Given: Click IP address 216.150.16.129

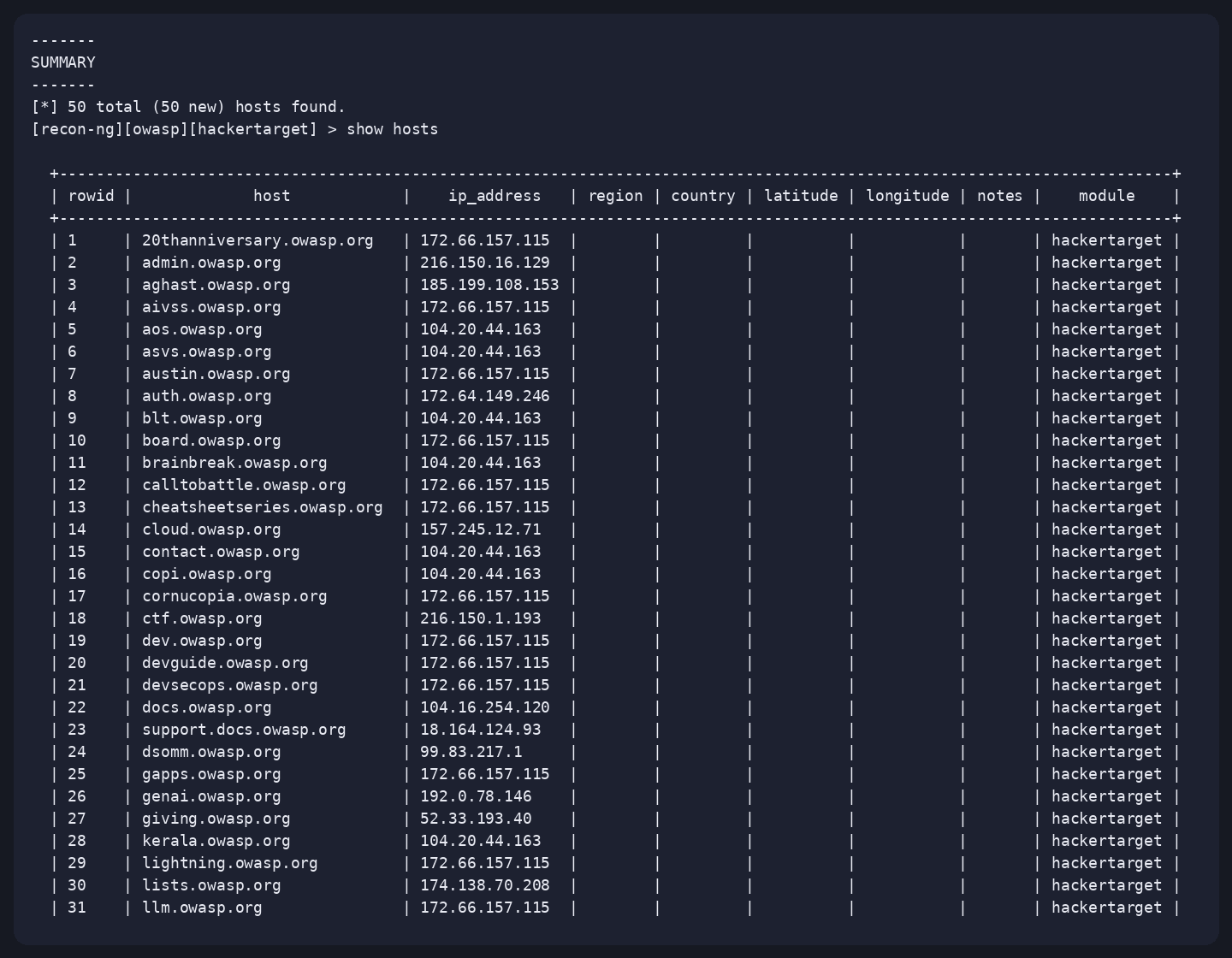Looking at the screenshot, I should click(485, 263).
